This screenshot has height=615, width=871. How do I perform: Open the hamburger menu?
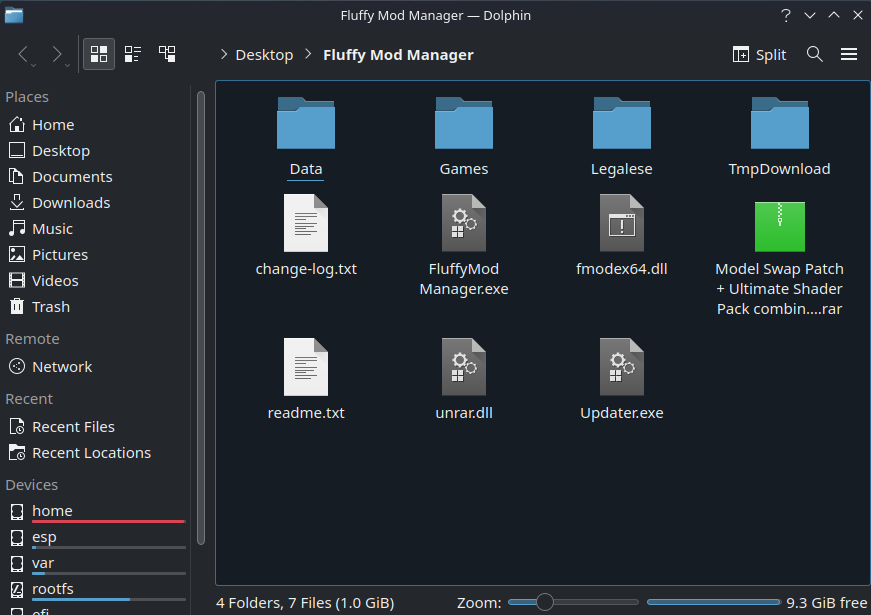pos(849,54)
